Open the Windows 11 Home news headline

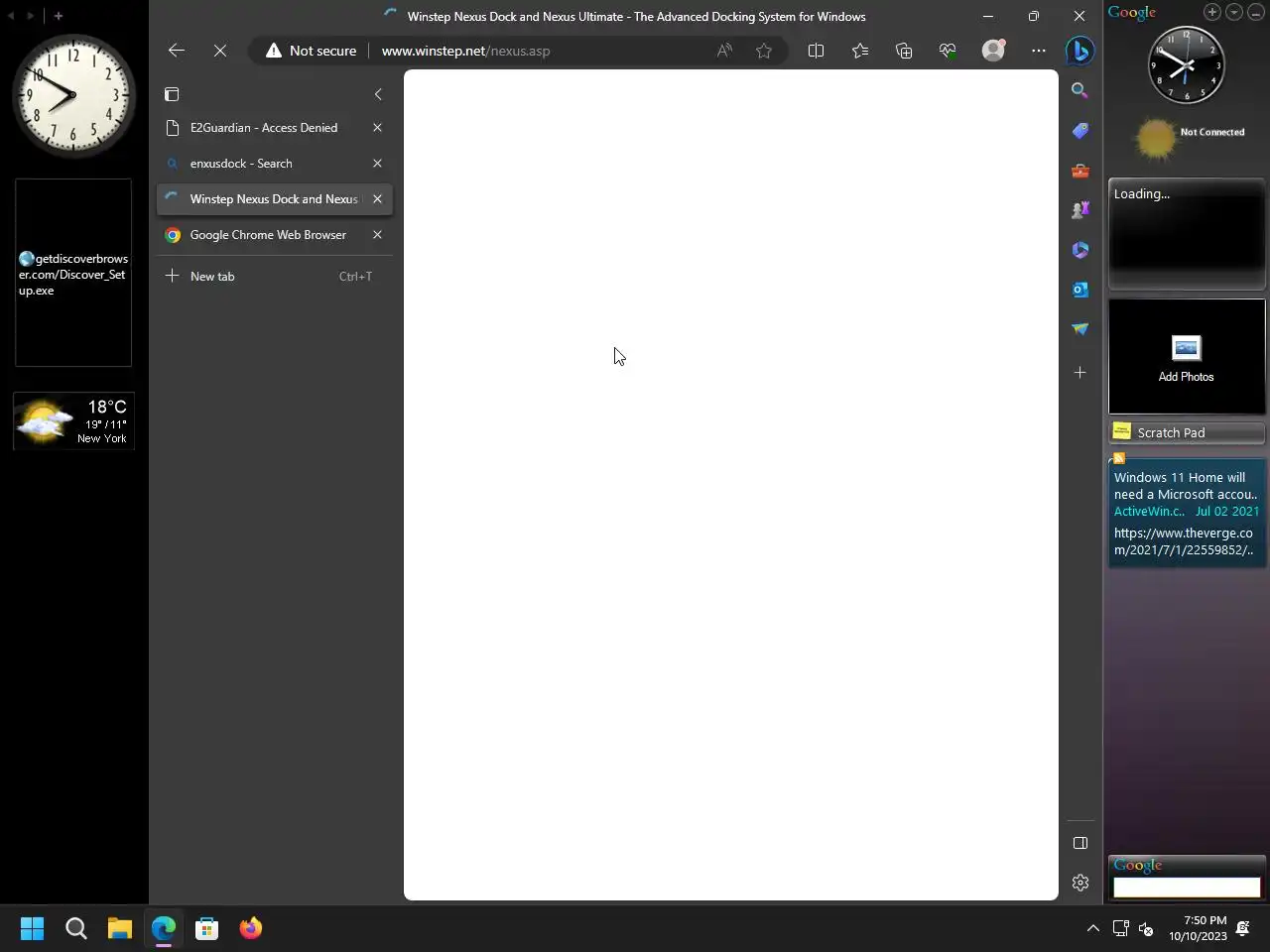1186,486
